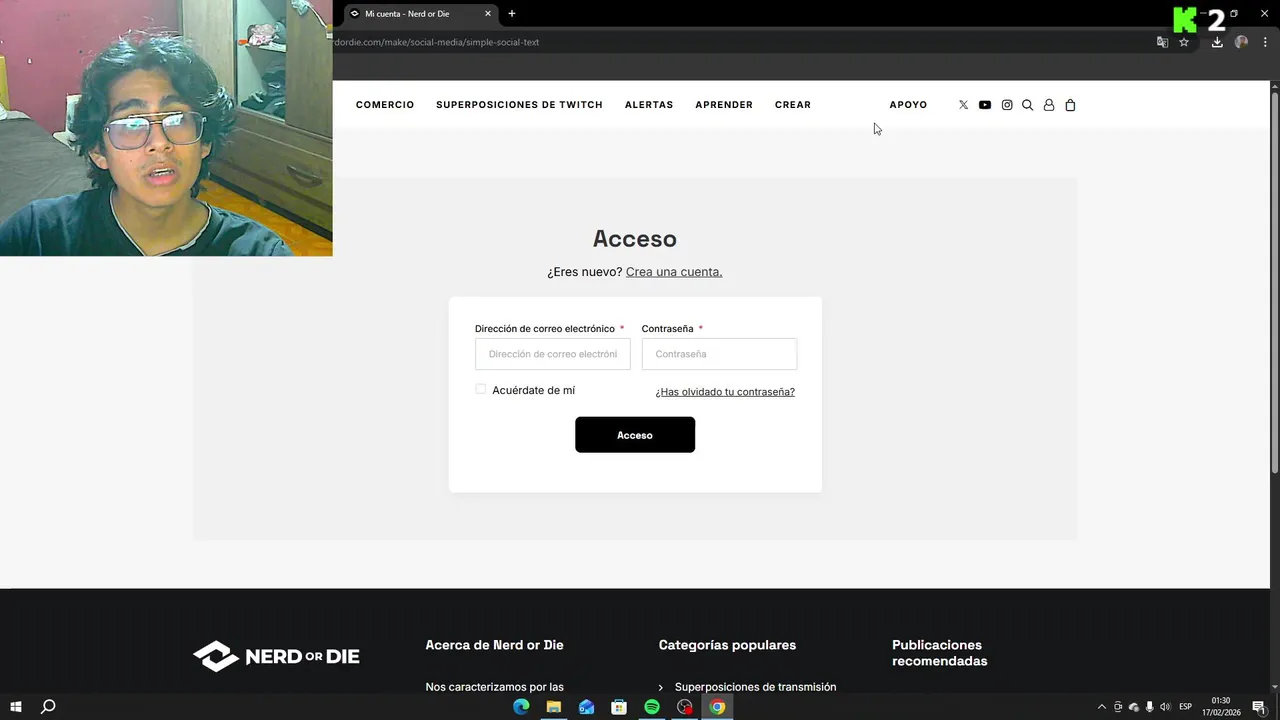The image size is (1280, 720).
Task: Click Categorías populares footer heading
Action: tap(727, 645)
